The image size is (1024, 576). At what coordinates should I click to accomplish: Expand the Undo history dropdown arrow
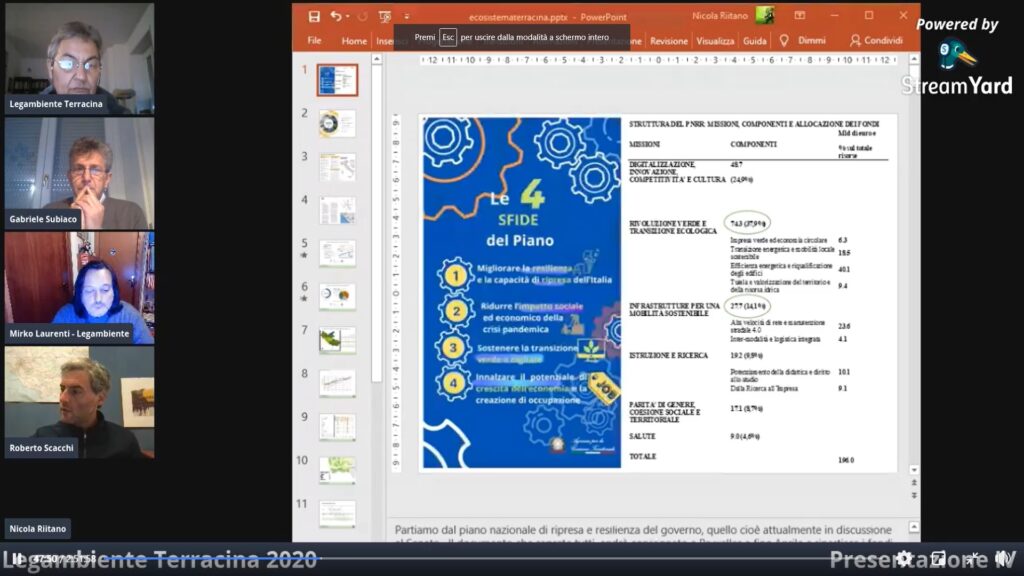[x=348, y=16]
